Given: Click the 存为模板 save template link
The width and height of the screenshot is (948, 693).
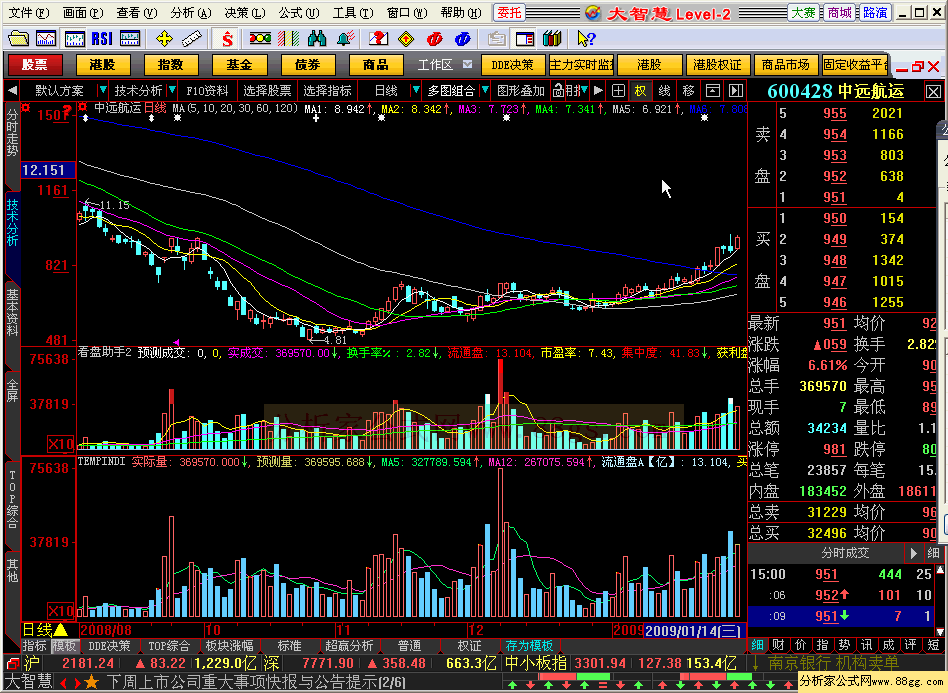Looking at the screenshot, I should coord(529,646).
